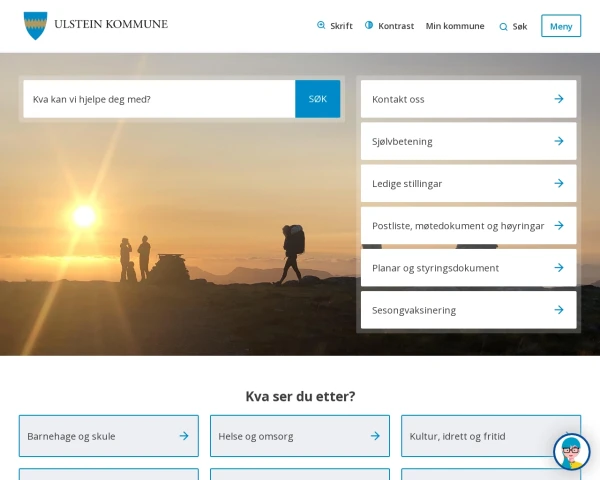
Task: Open the Søk link in the header
Action: [x=520, y=26]
